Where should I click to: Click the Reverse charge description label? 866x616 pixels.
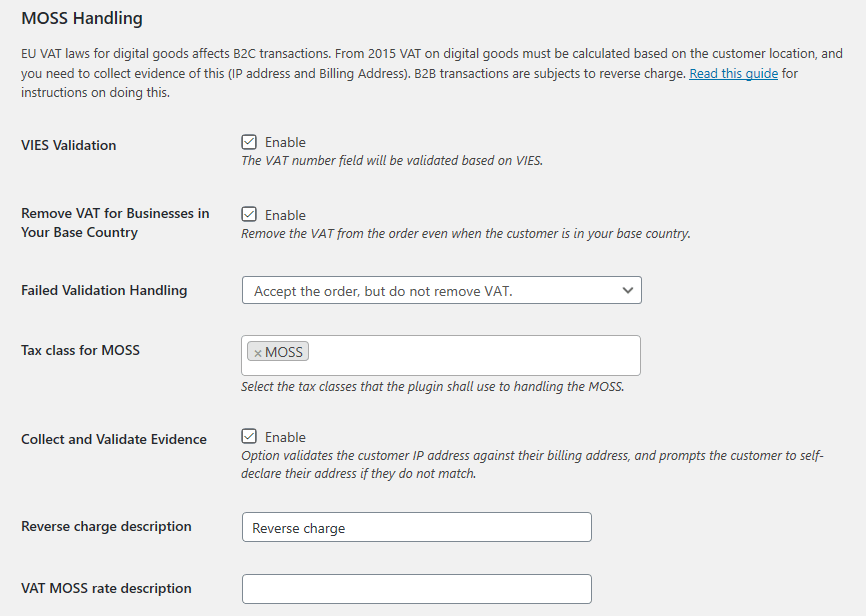click(106, 527)
